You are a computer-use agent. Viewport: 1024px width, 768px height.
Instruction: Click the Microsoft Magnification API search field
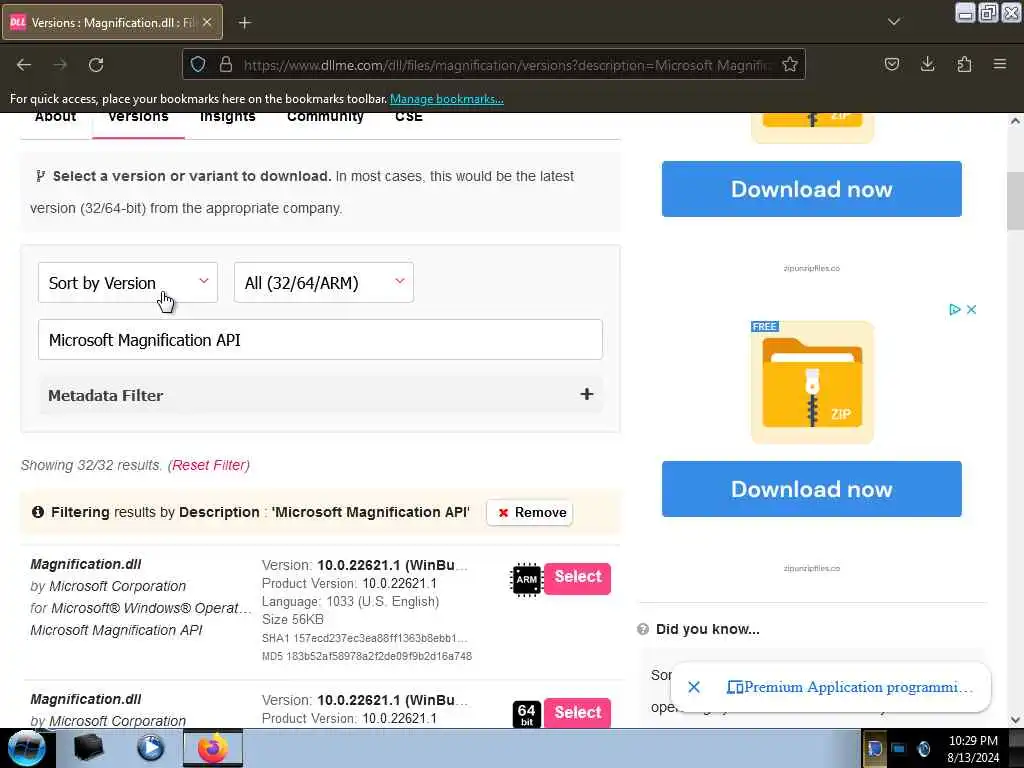(320, 340)
